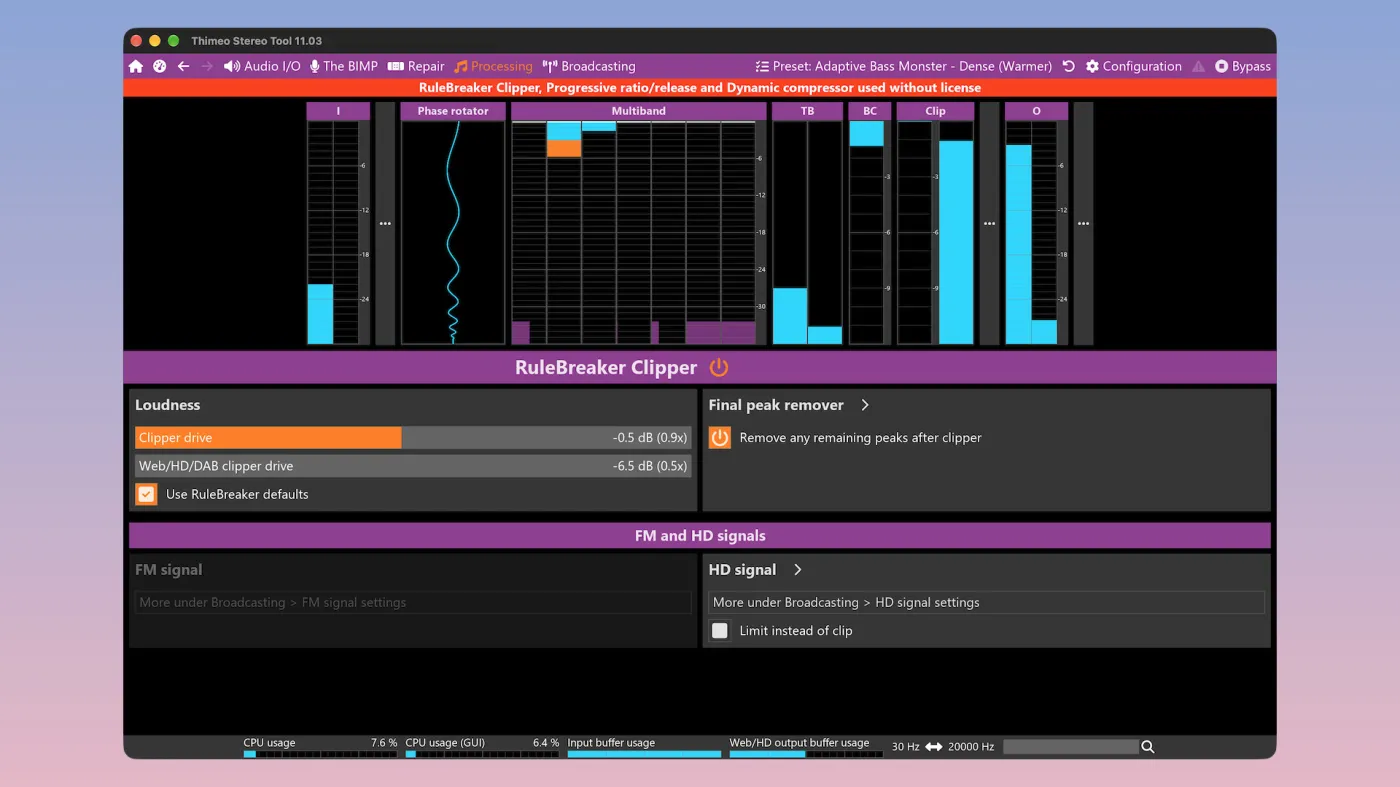Click the license warning banner
Viewport: 1400px width, 787px height.
[x=700, y=88]
